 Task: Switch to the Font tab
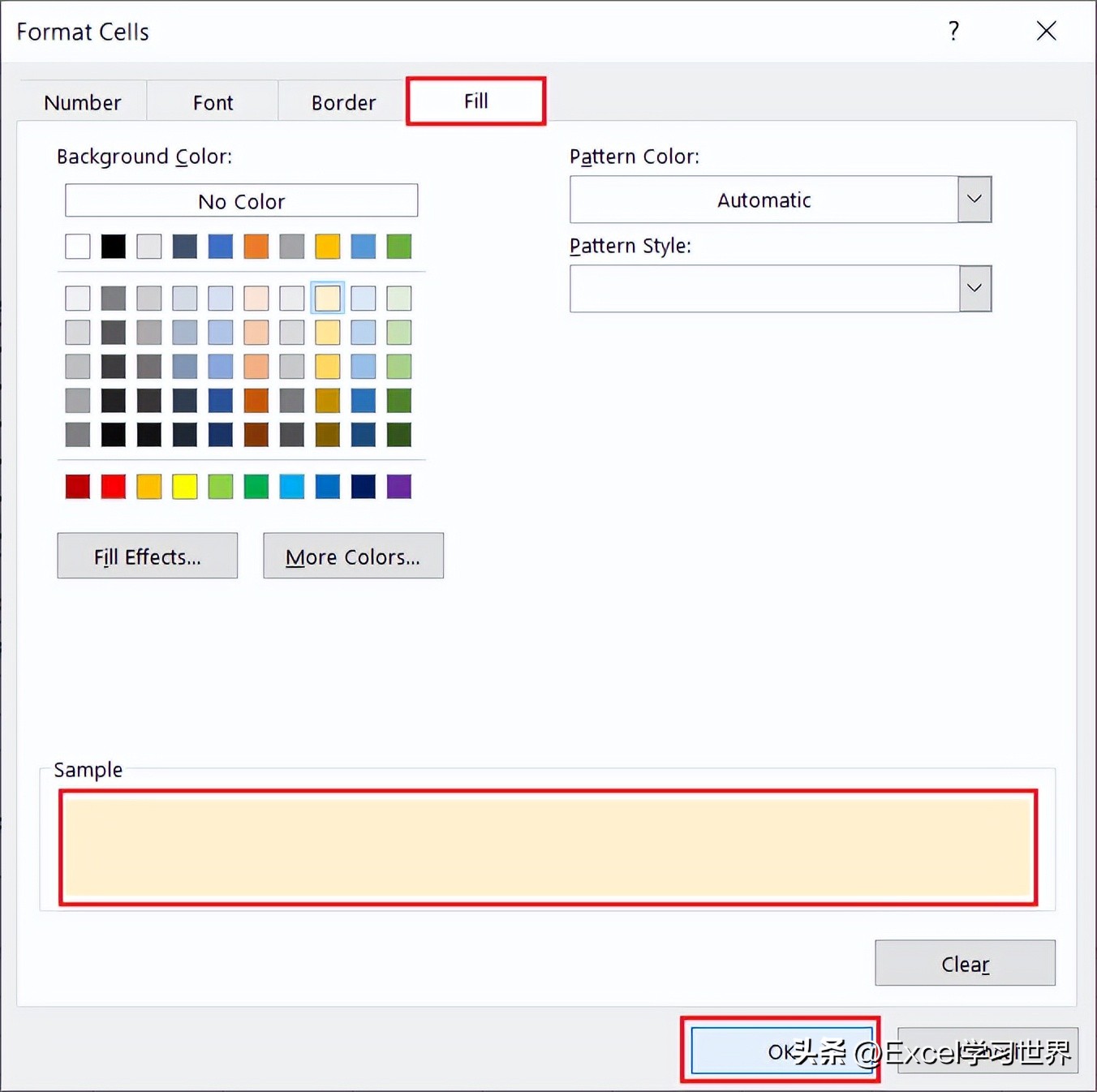213,102
